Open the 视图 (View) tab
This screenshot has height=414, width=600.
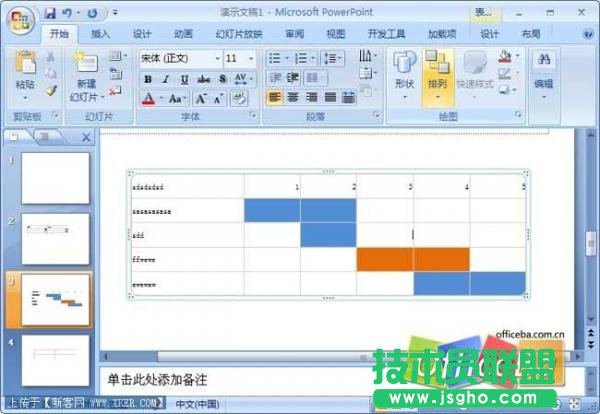pos(336,34)
